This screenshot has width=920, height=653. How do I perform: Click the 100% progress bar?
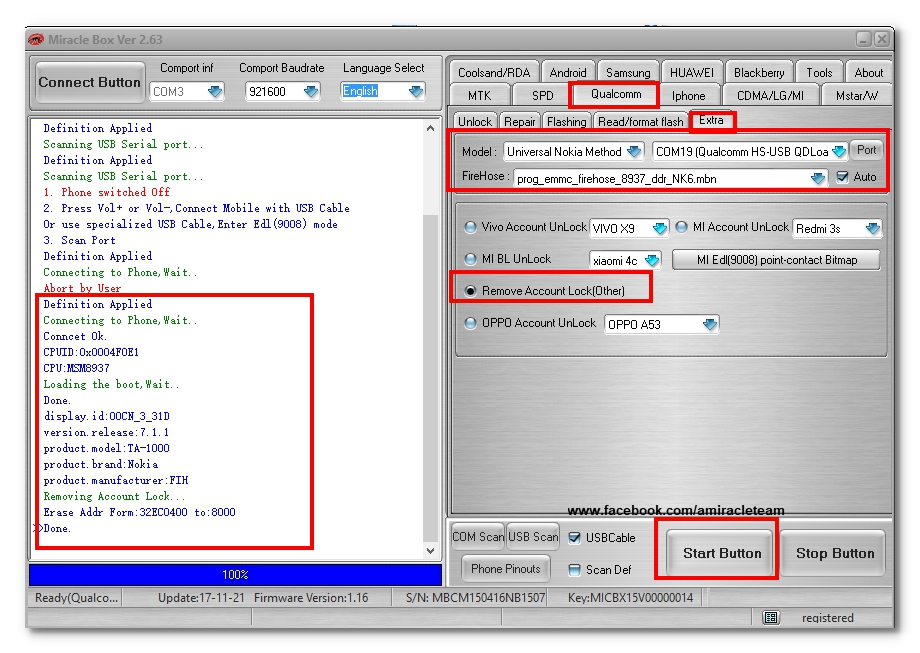[235, 575]
